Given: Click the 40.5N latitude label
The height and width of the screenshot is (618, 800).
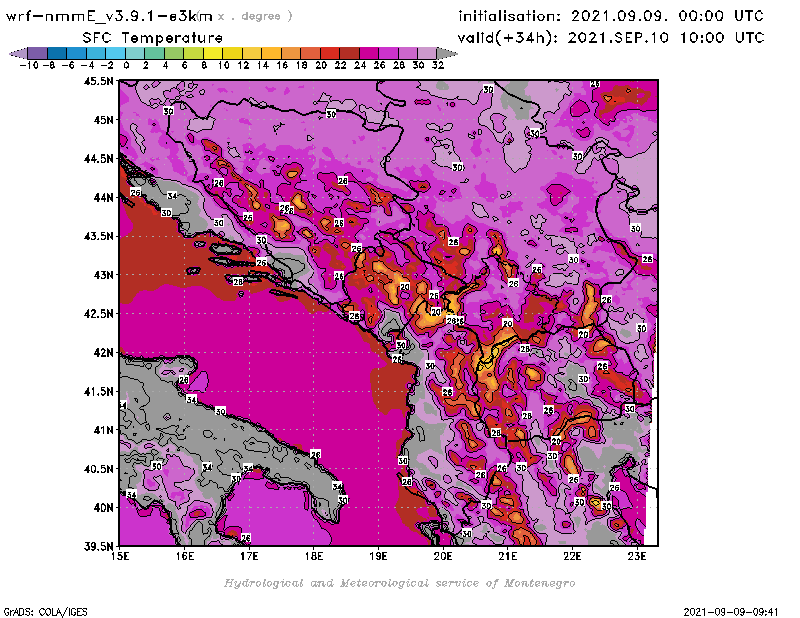Looking at the screenshot, I should tap(98, 468).
